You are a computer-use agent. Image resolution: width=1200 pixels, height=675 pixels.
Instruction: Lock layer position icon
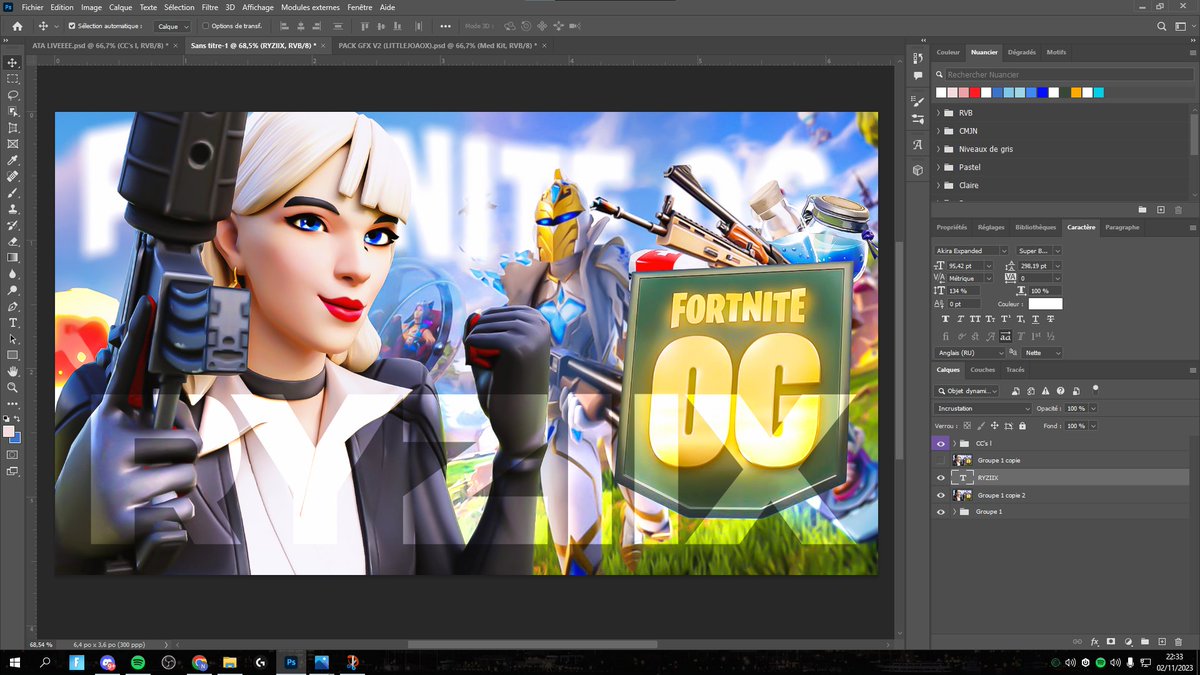tap(994, 426)
